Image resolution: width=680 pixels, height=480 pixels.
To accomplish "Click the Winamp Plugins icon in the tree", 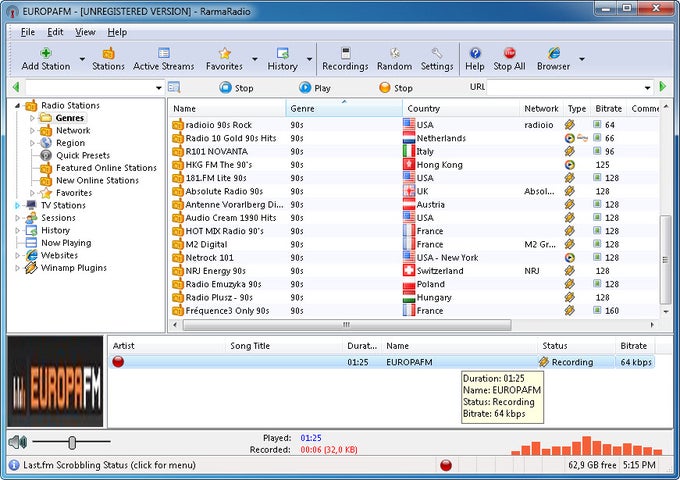I will coord(31,268).
